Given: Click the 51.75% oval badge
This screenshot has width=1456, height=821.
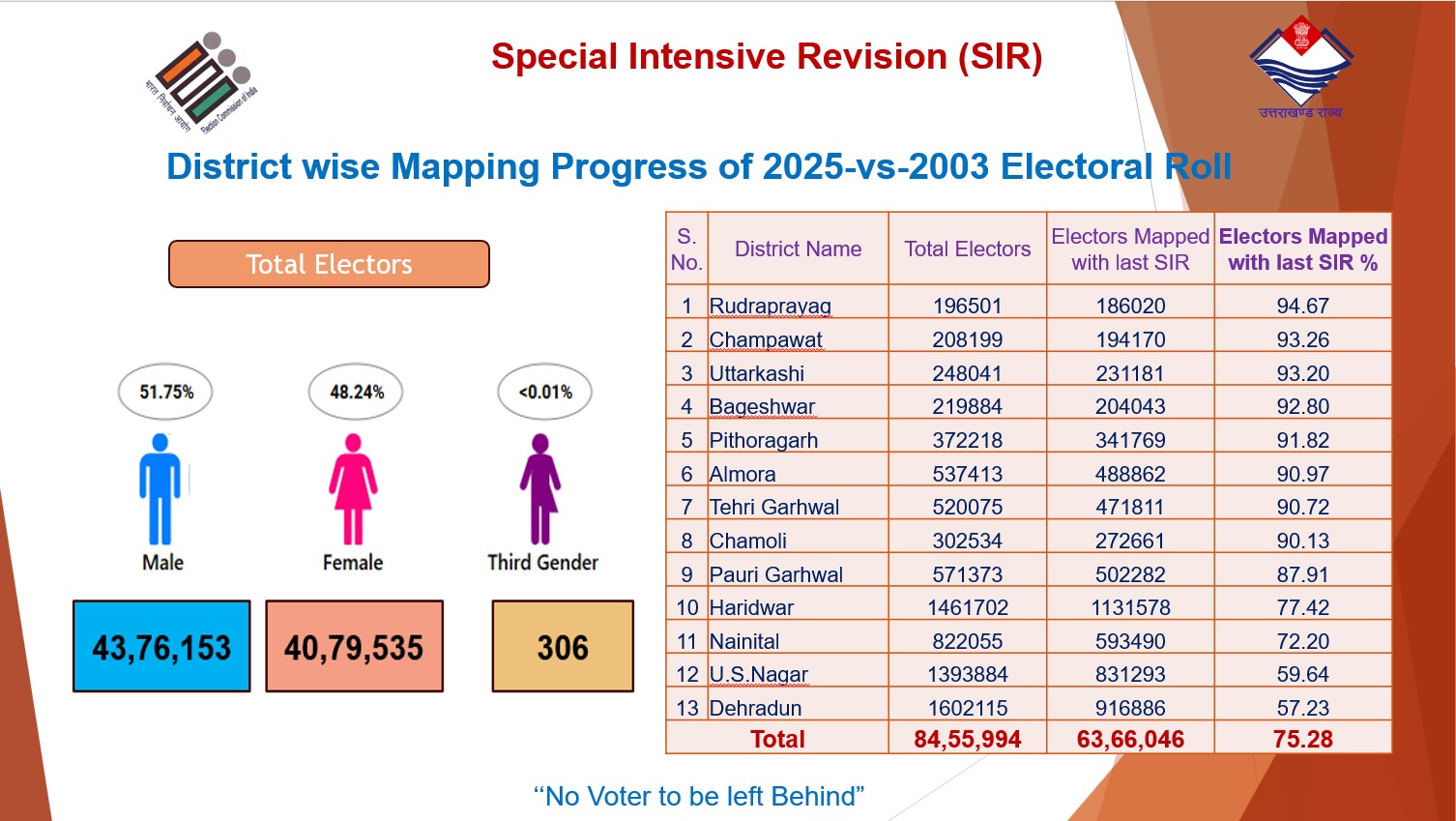Looking at the screenshot, I should tap(165, 392).
